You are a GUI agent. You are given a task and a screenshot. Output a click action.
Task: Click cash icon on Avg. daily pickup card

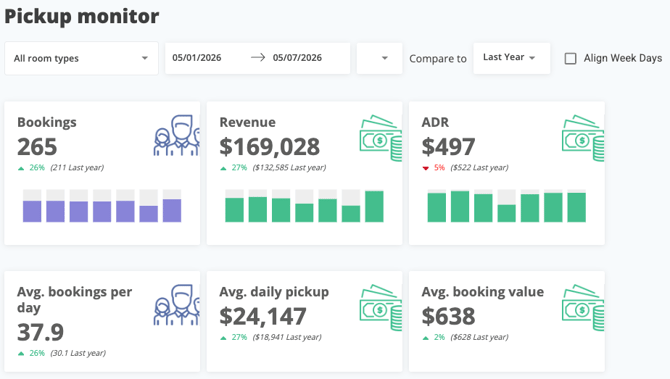(x=381, y=308)
